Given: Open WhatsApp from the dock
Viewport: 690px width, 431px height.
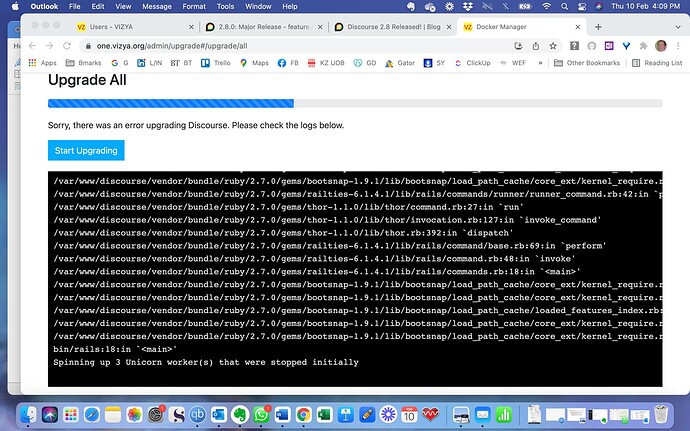Looking at the screenshot, I should 261,414.
